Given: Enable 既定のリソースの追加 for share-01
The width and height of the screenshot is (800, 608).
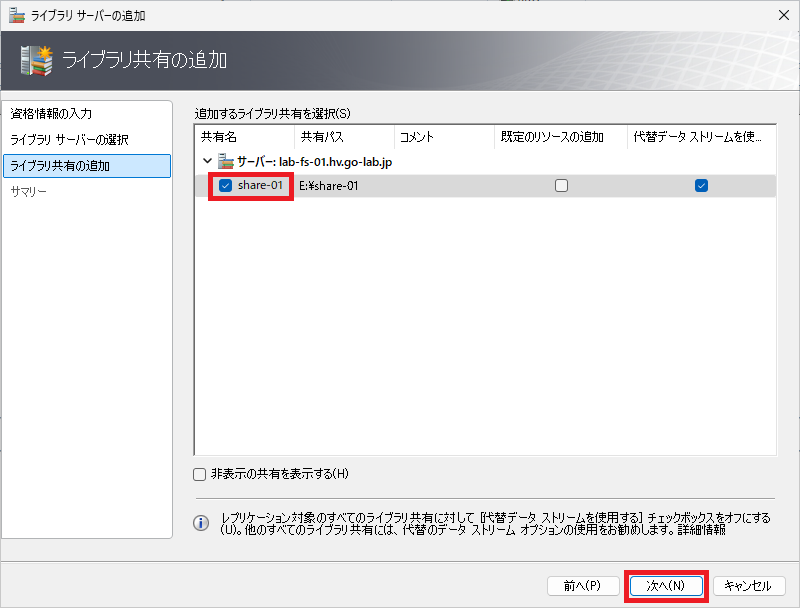Looking at the screenshot, I should [x=561, y=186].
